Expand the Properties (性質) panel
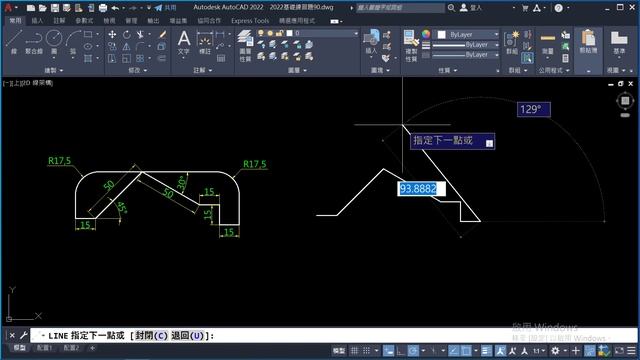The height and width of the screenshot is (360, 640). 447,70
